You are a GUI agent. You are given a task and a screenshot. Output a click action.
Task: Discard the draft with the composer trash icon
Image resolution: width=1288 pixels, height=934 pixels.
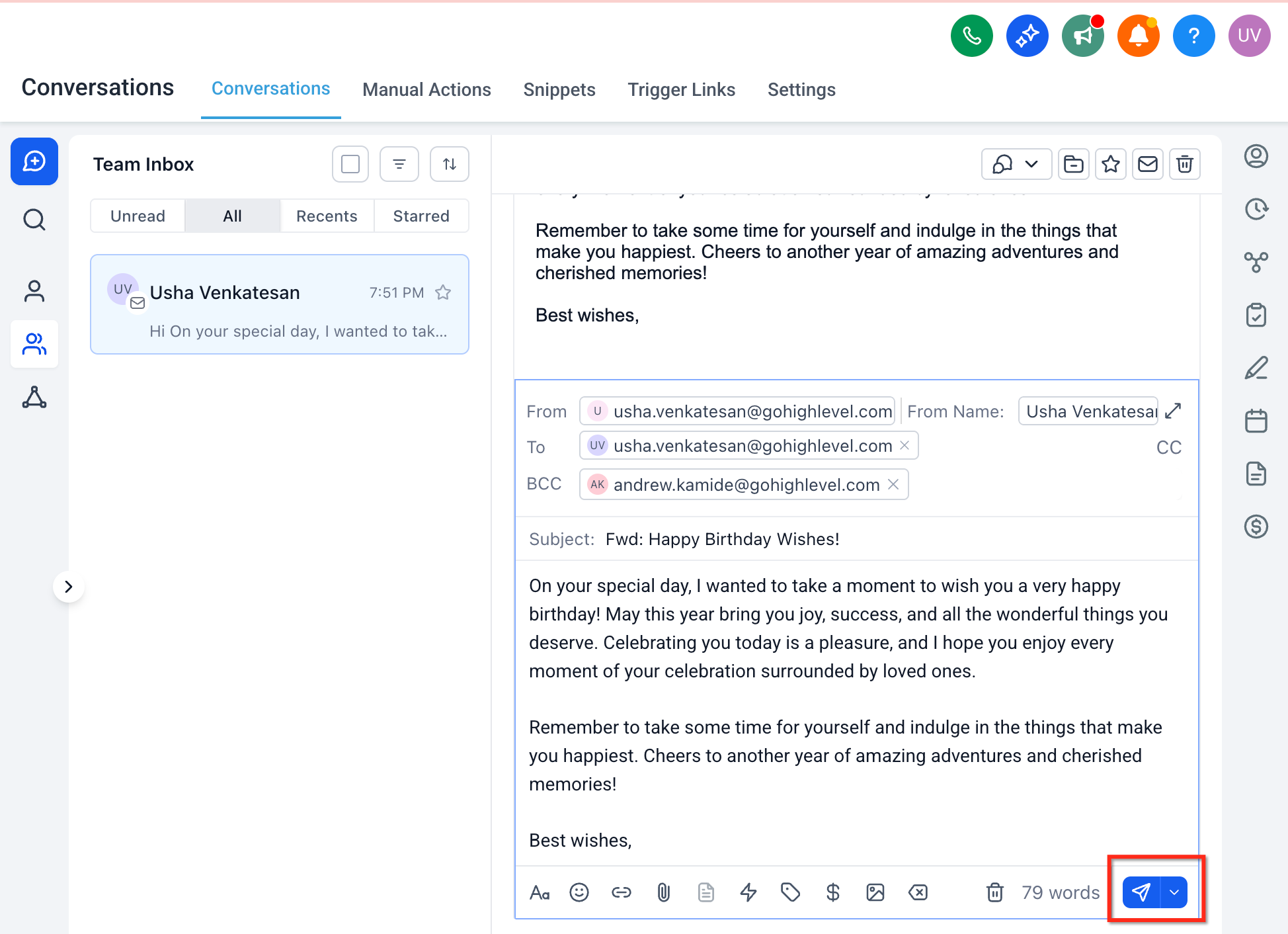[994, 892]
